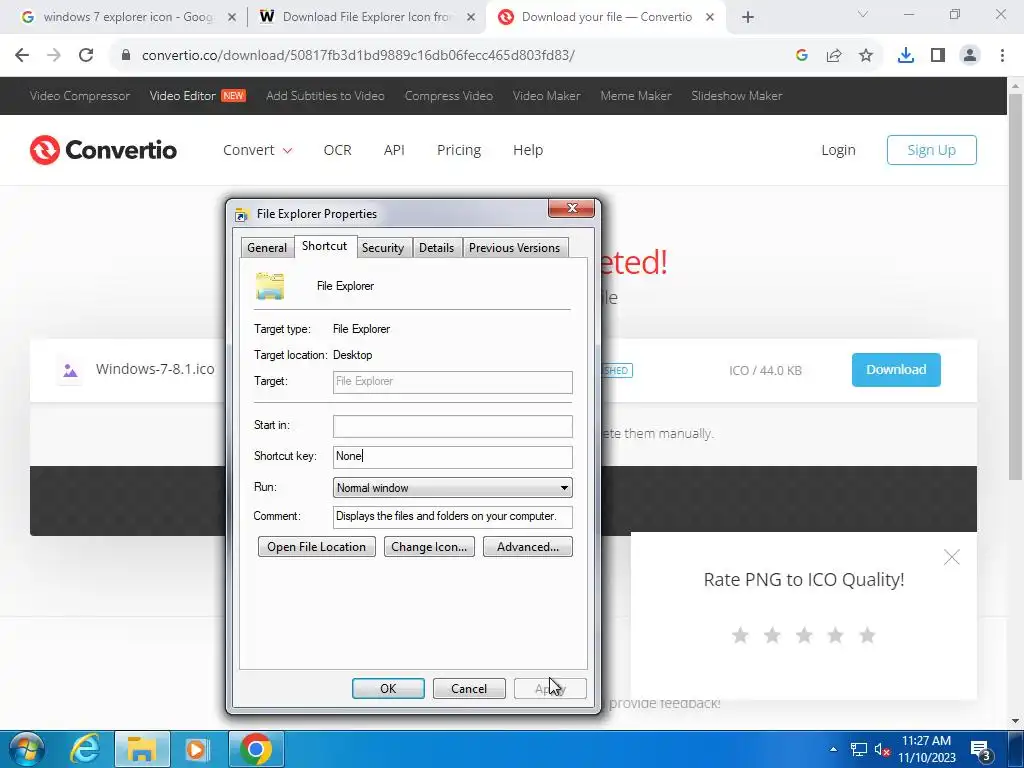Close File Explorer Properties with red X
The height and width of the screenshot is (768, 1024).
[572, 208]
